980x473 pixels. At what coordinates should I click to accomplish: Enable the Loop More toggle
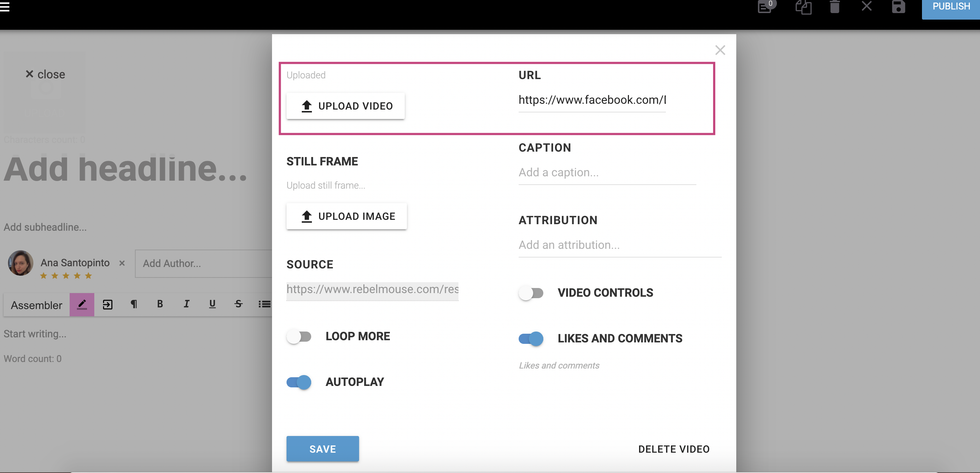[299, 337]
